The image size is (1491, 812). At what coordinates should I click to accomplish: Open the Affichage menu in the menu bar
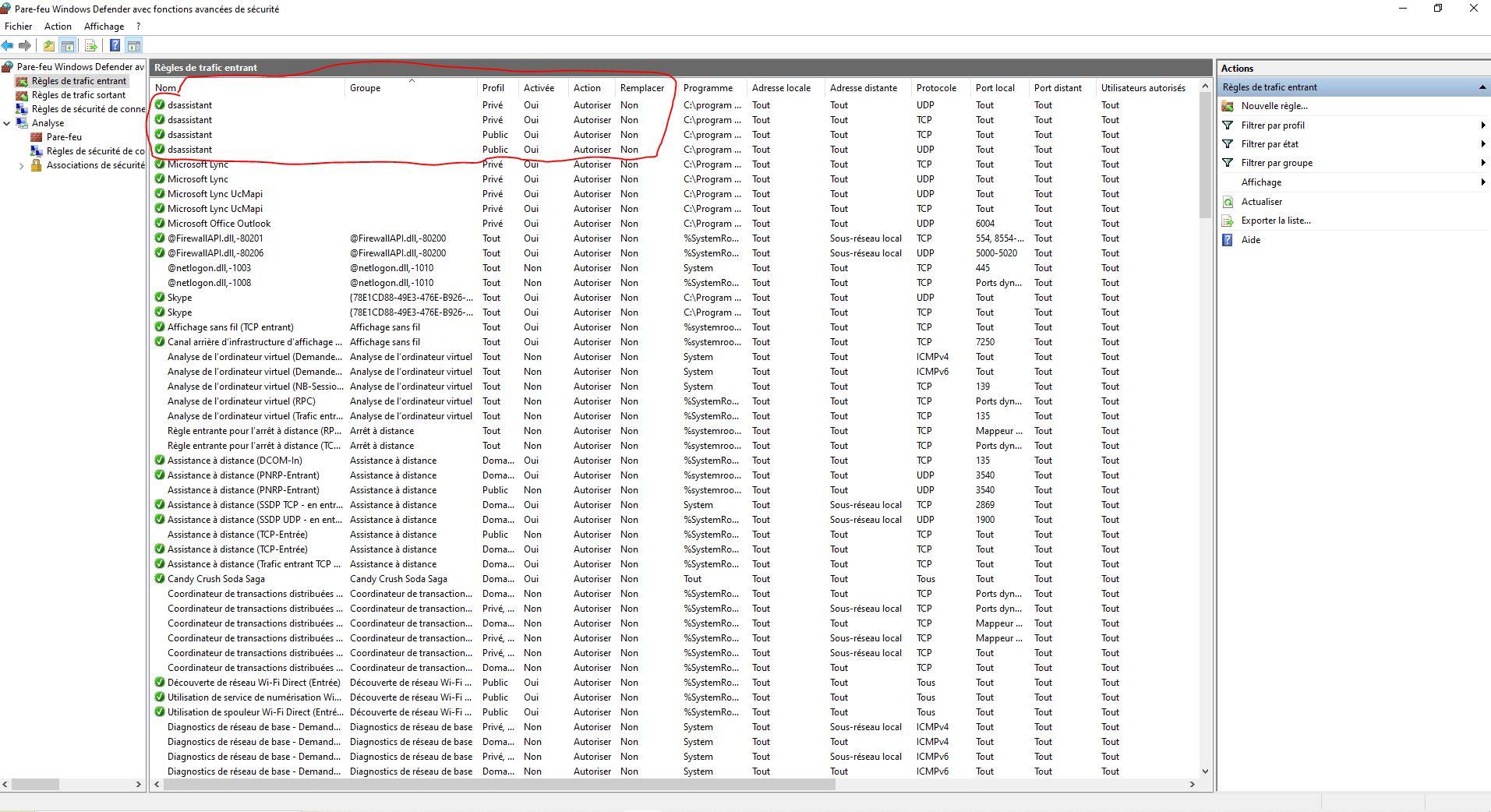pyautogui.click(x=104, y=26)
